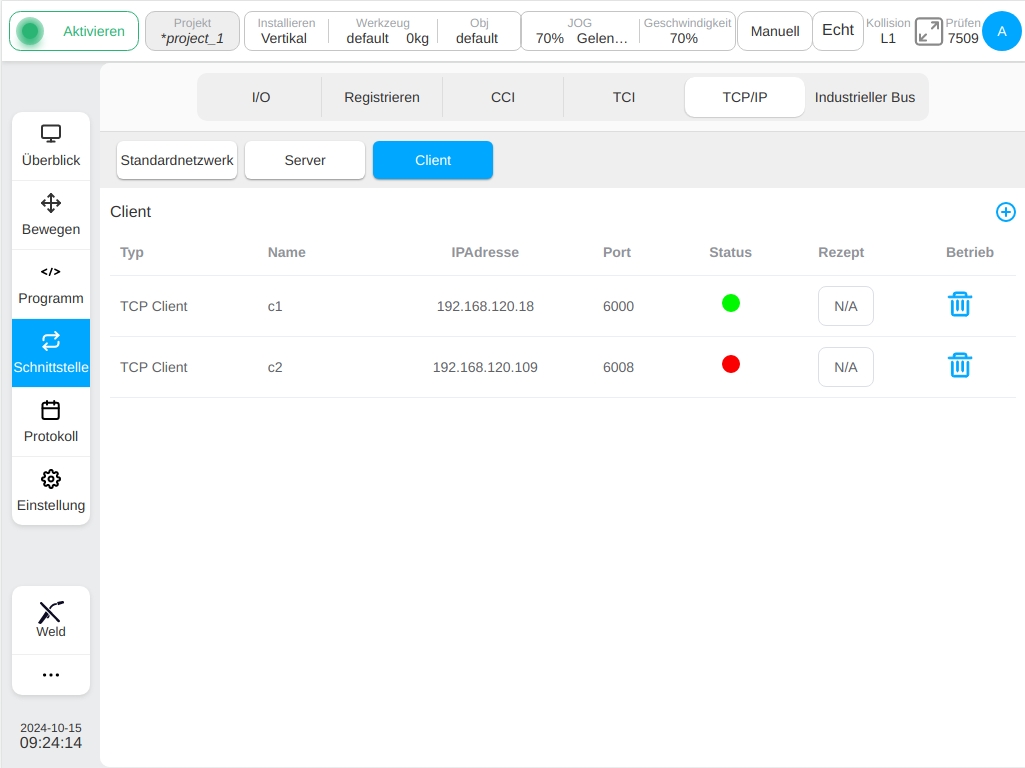Show more sidebar options via three dots

coord(51,675)
